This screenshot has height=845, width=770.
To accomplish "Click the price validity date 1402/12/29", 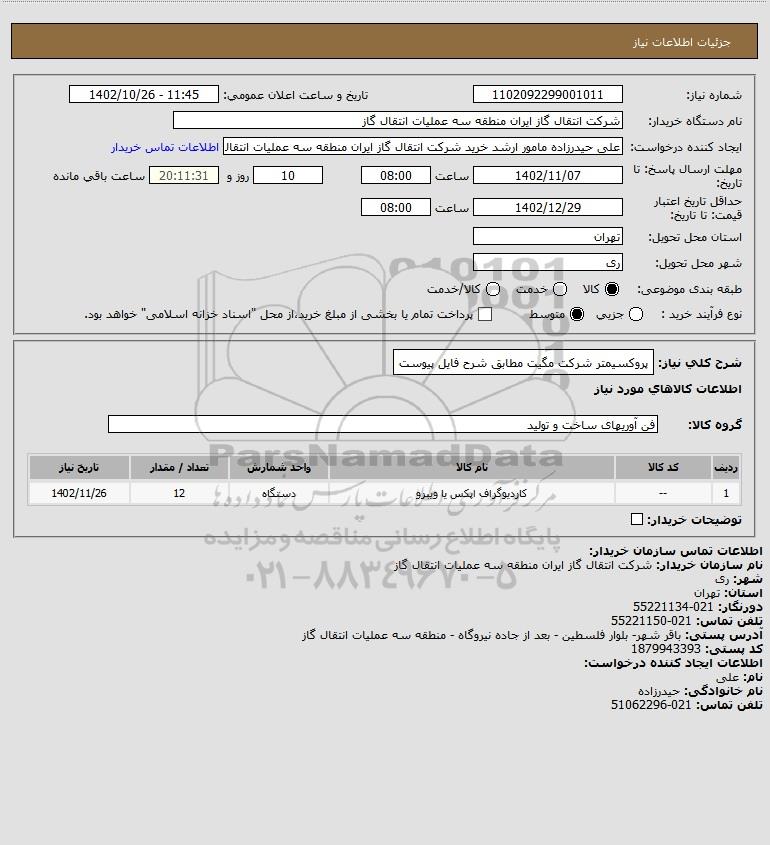I will (547, 207).
